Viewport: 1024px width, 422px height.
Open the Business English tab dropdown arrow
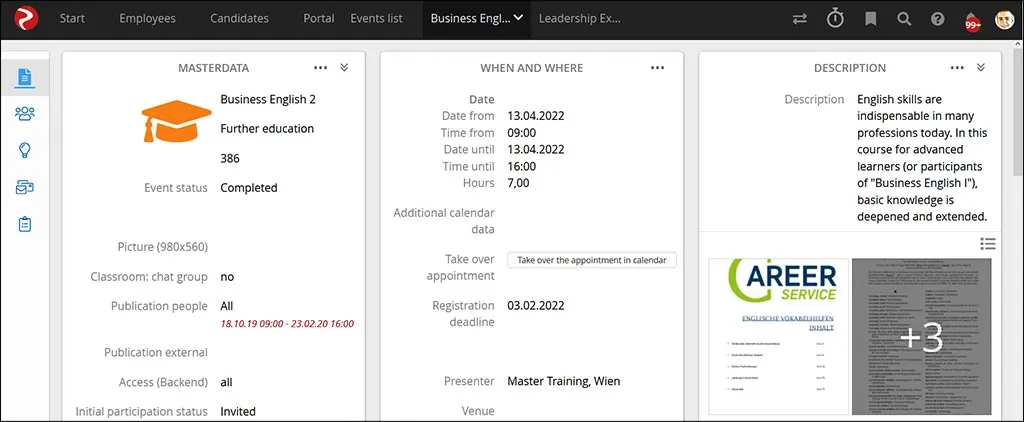point(518,19)
